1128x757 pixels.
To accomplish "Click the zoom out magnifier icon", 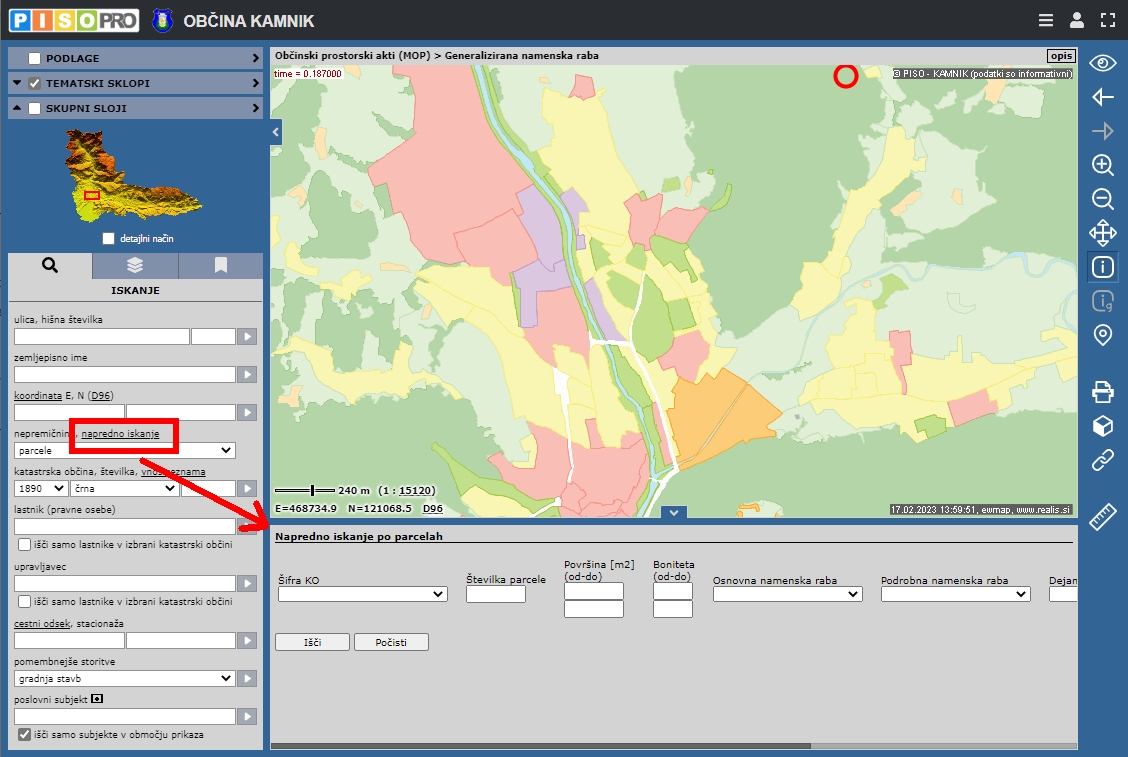I will pos(1102,199).
